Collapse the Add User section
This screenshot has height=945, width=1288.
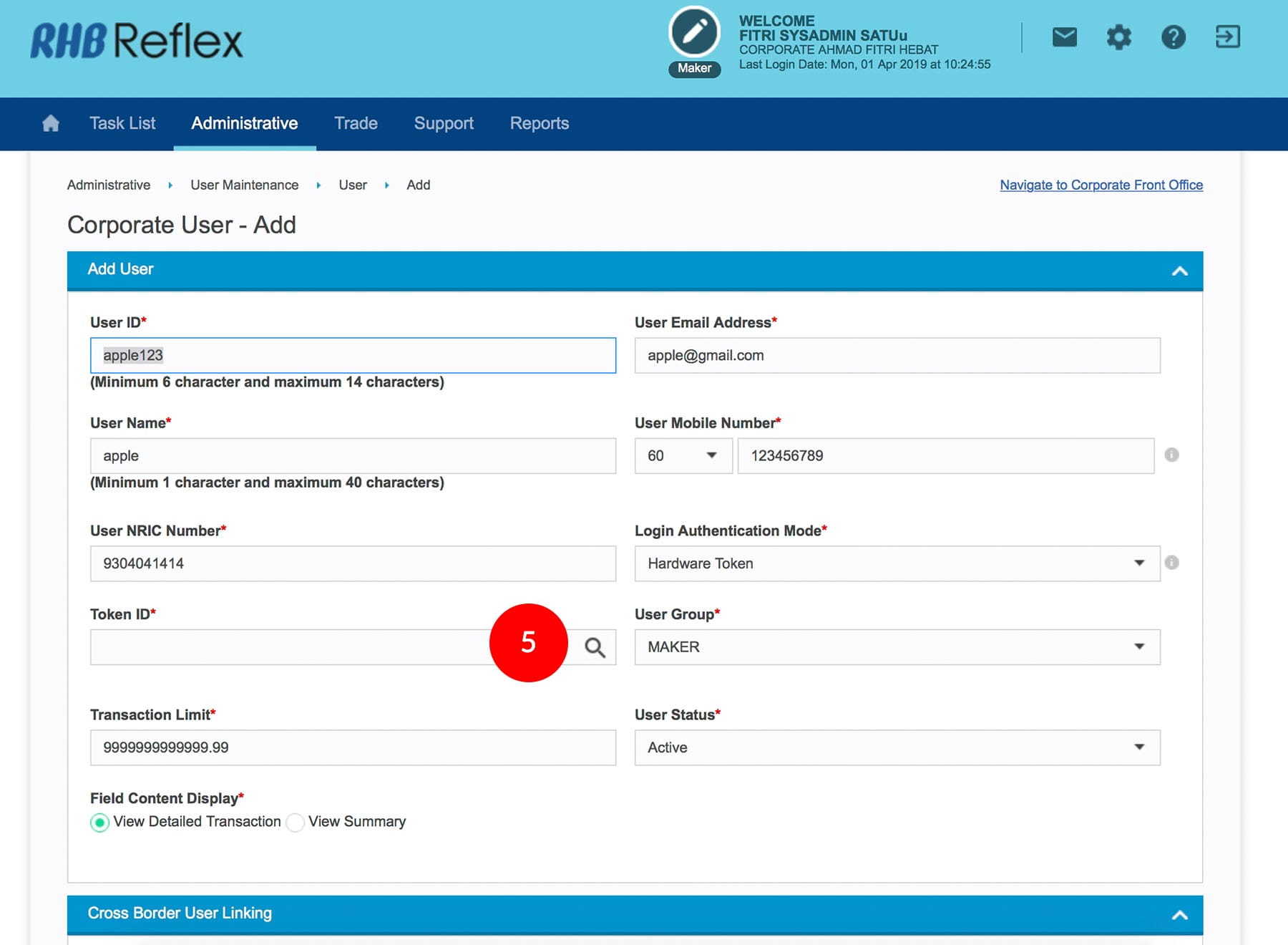point(1179,271)
